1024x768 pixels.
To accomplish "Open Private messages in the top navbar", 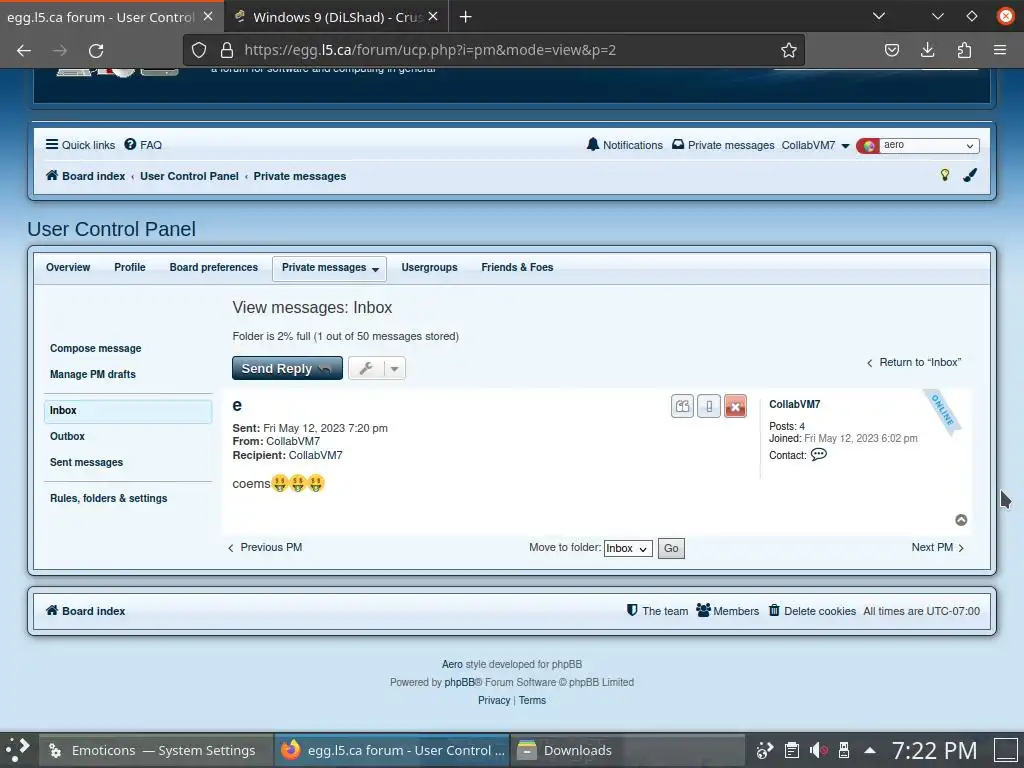I will click(723, 145).
